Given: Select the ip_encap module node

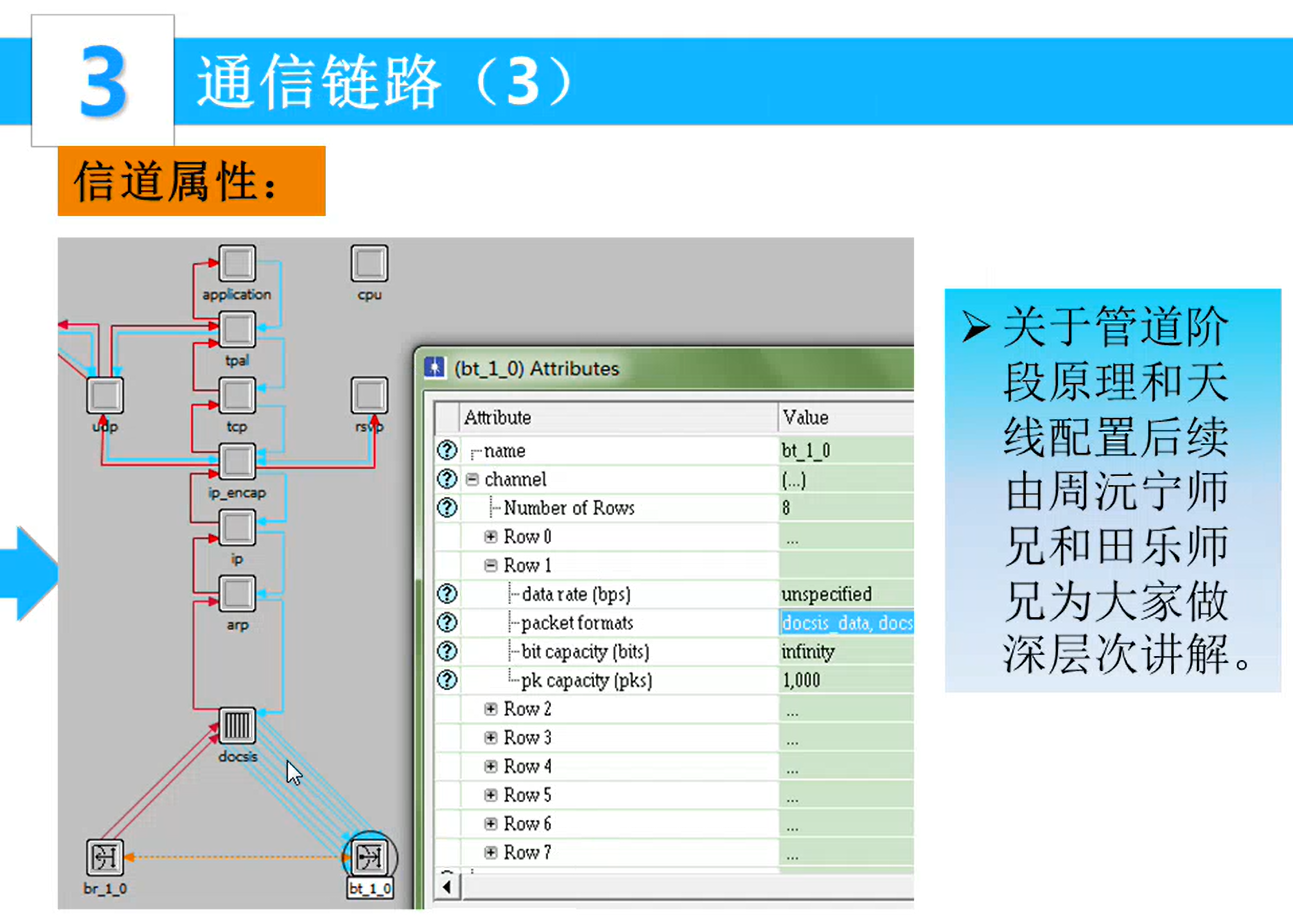Looking at the screenshot, I should [237, 462].
